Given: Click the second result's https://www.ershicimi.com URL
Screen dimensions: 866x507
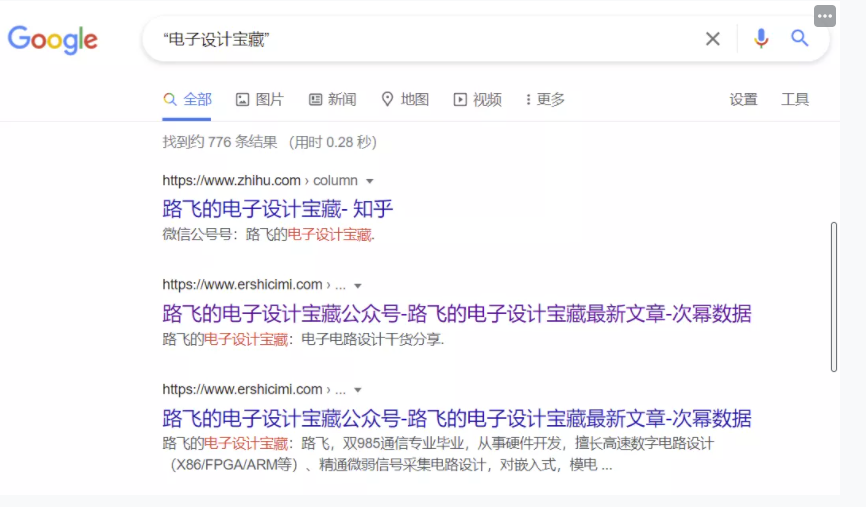Looking at the screenshot, I should [x=242, y=284].
